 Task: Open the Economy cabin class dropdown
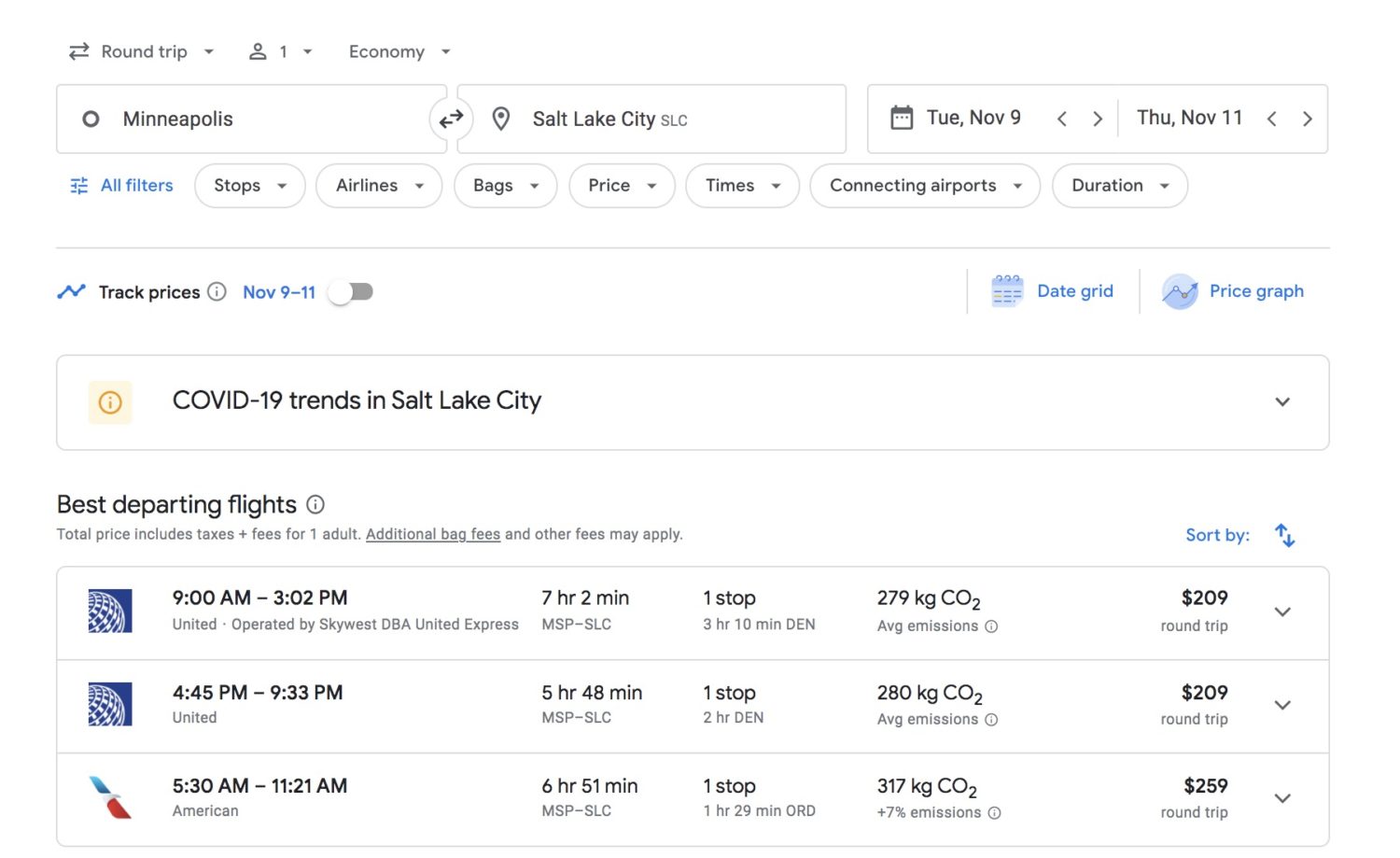(399, 51)
